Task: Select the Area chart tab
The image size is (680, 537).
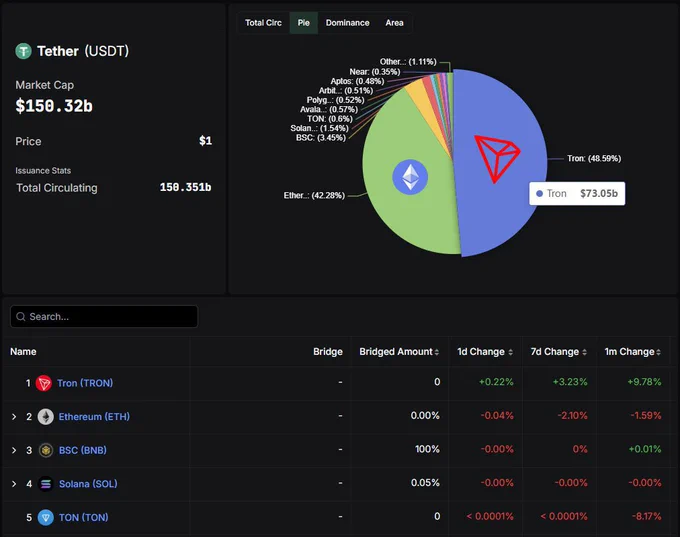Action: tap(394, 23)
